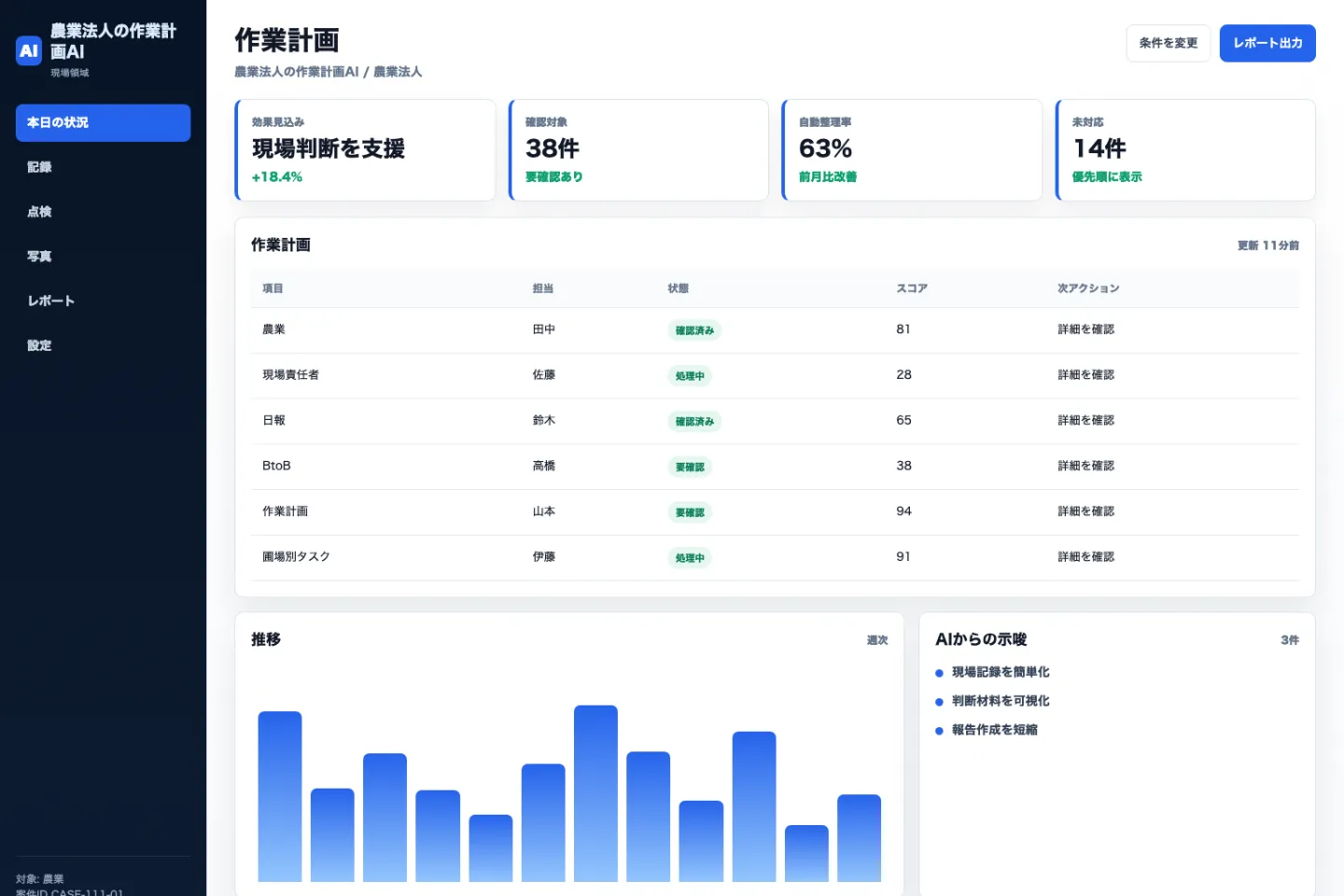This screenshot has width=1344, height=896.
Task: Open レポート in the sidebar
Action: [103, 301]
